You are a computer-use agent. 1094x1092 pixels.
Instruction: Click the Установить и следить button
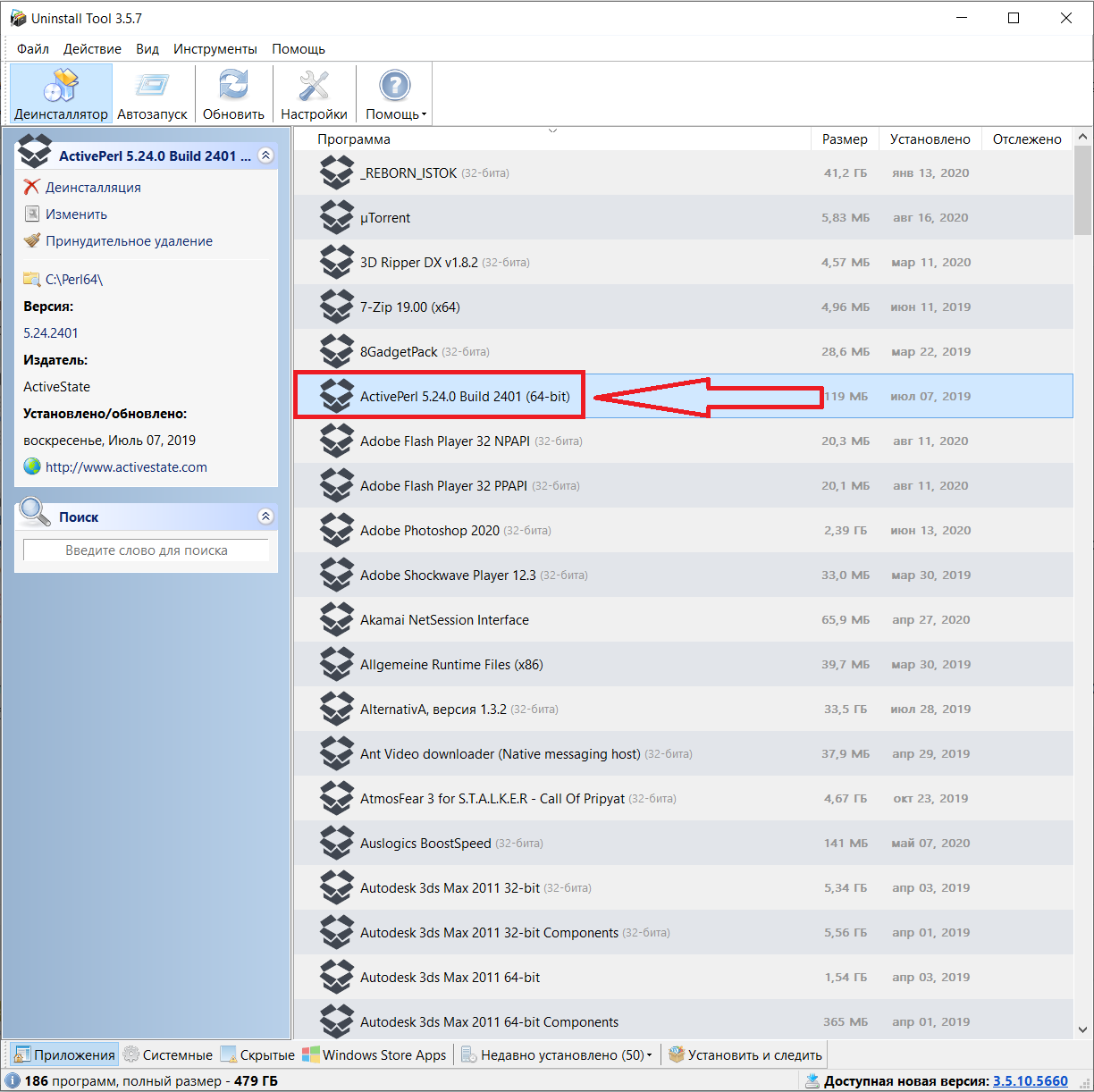point(745,1055)
